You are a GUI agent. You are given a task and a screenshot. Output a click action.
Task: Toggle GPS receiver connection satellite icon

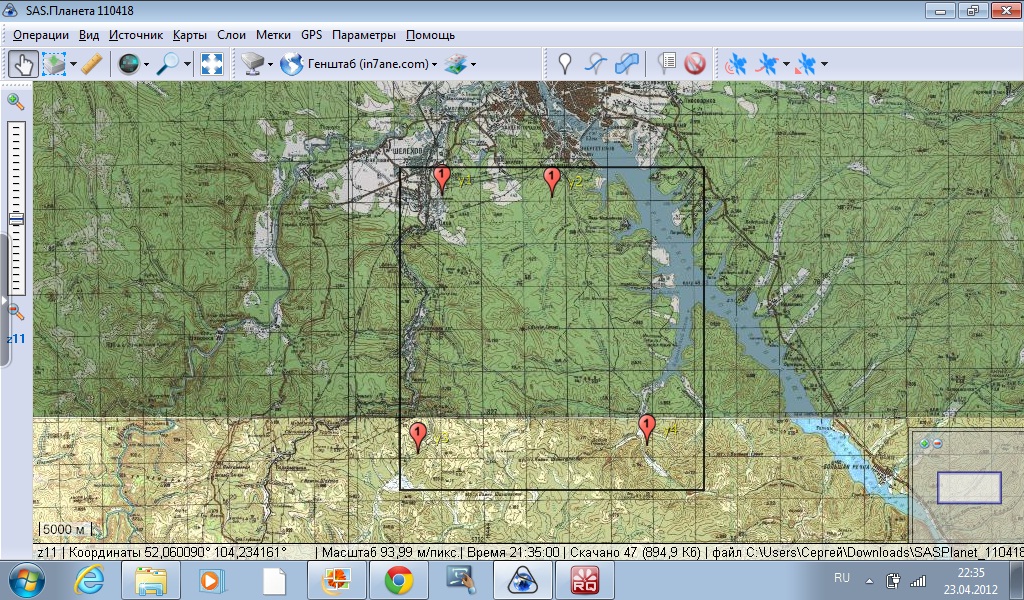(x=737, y=64)
